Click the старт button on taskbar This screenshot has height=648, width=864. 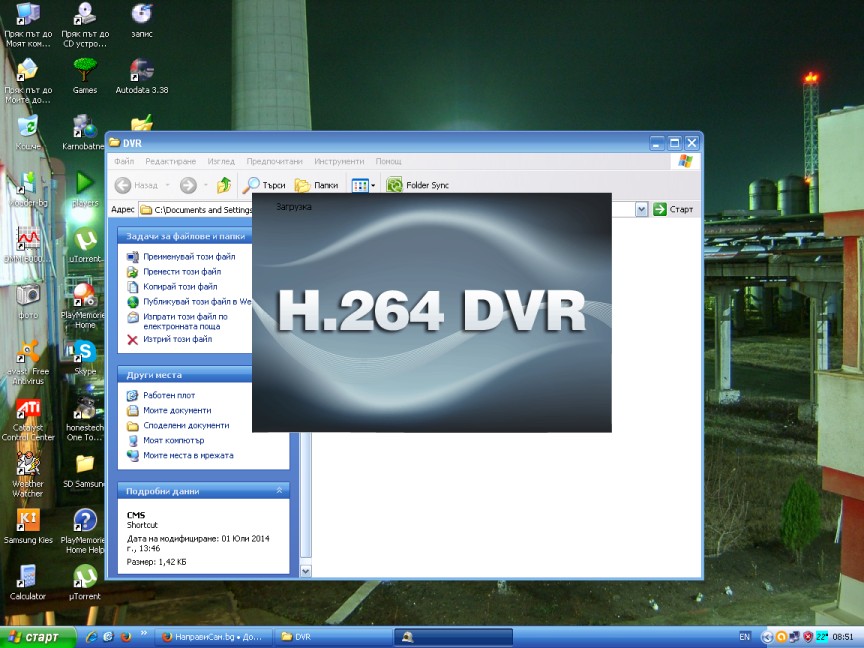[x=37, y=637]
